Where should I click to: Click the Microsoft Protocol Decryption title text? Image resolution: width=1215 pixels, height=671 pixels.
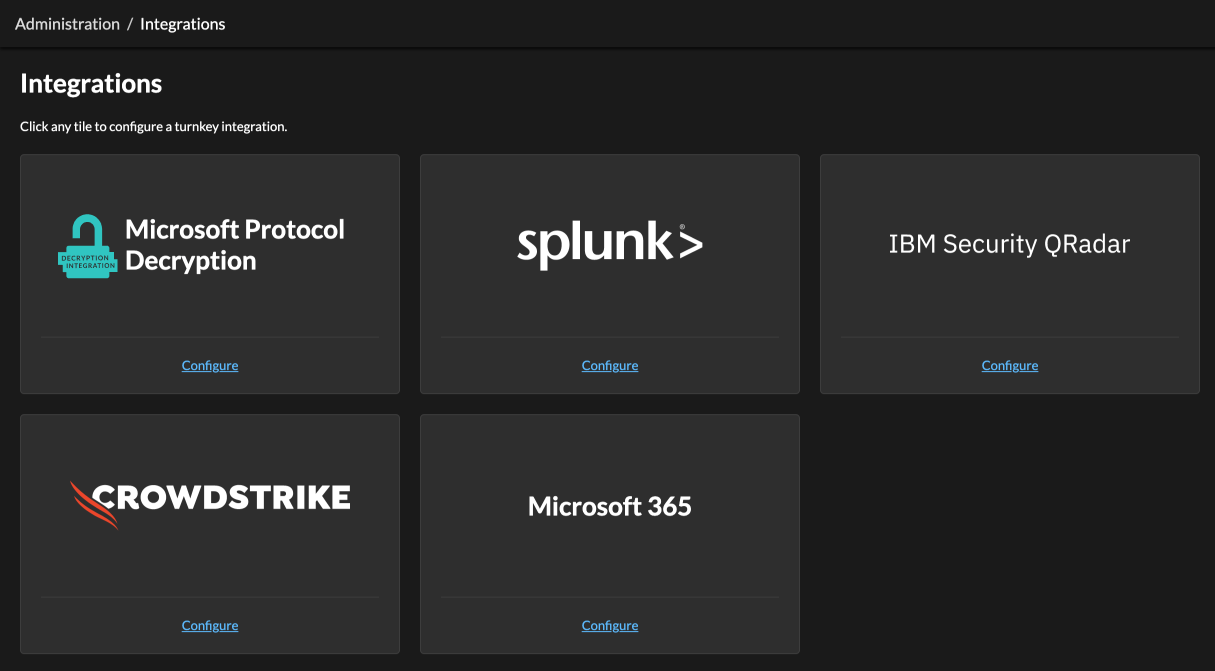click(235, 245)
